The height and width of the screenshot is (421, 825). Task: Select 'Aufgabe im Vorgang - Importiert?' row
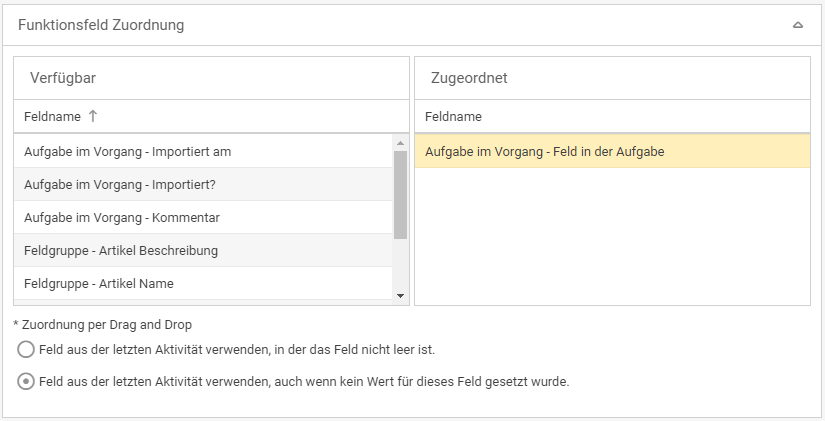tap(119, 185)
